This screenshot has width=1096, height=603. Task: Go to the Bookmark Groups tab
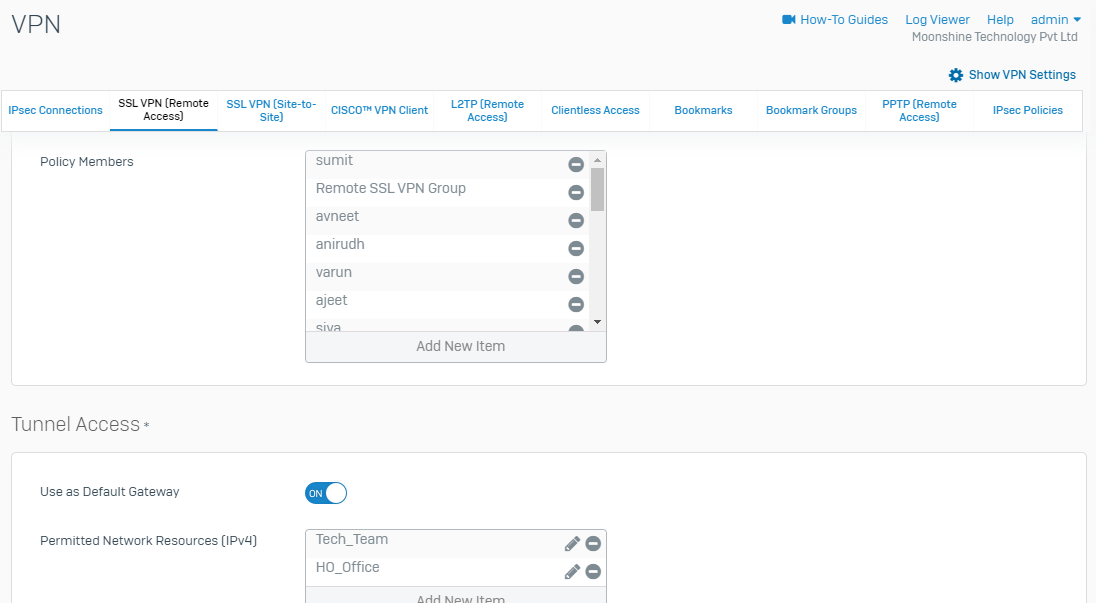[x=811, y=111]
